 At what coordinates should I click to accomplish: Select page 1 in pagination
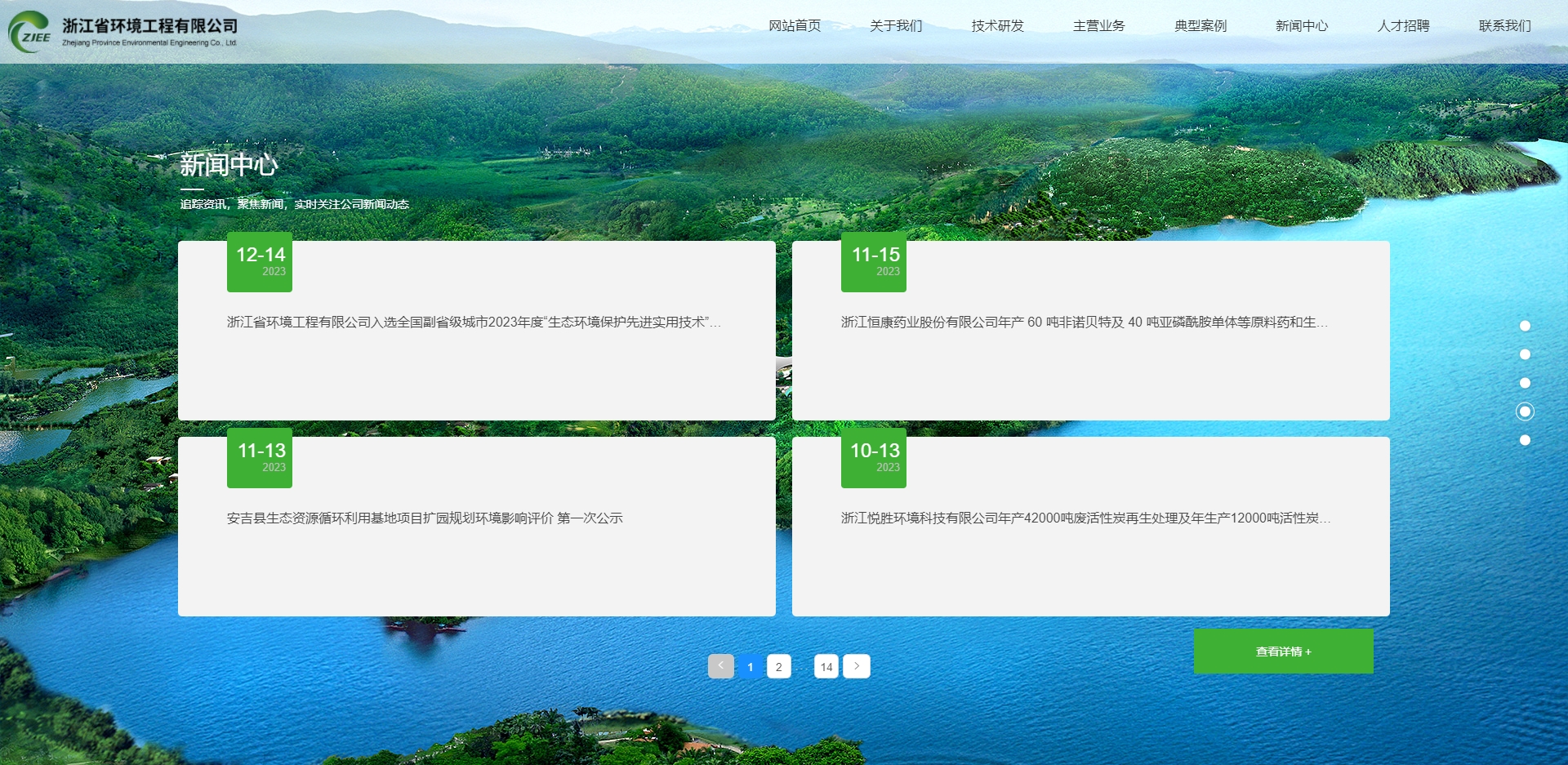[x=751, y=666]
